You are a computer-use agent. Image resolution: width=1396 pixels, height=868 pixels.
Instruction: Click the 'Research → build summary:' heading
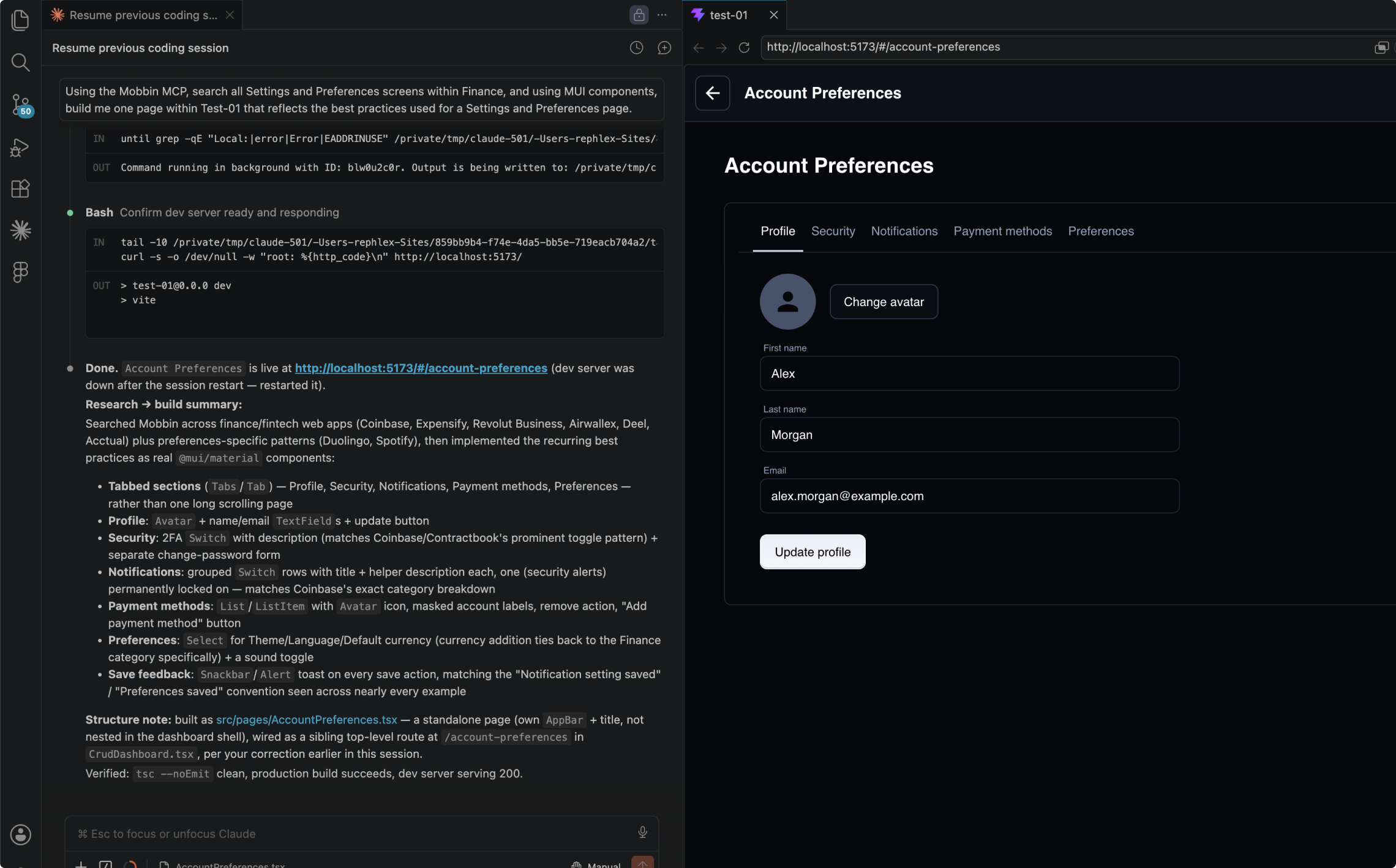pos(163,405)
